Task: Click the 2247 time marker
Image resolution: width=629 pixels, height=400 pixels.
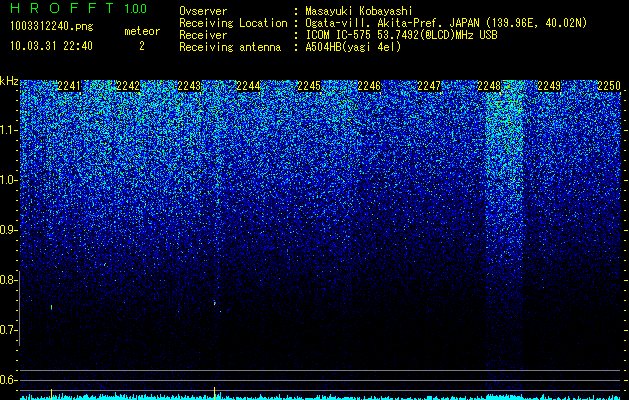Action: click(429, 86)
